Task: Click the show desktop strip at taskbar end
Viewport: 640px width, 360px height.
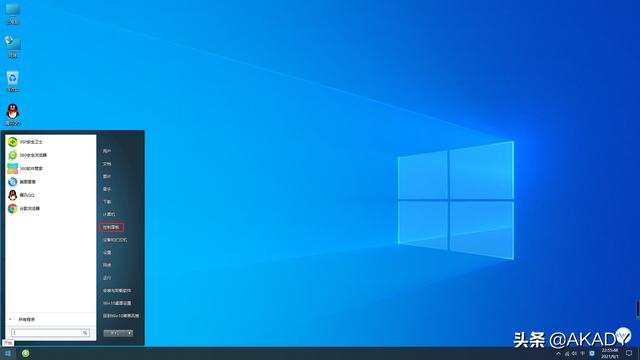Action: pyautogui.click(x=638, y=353)
